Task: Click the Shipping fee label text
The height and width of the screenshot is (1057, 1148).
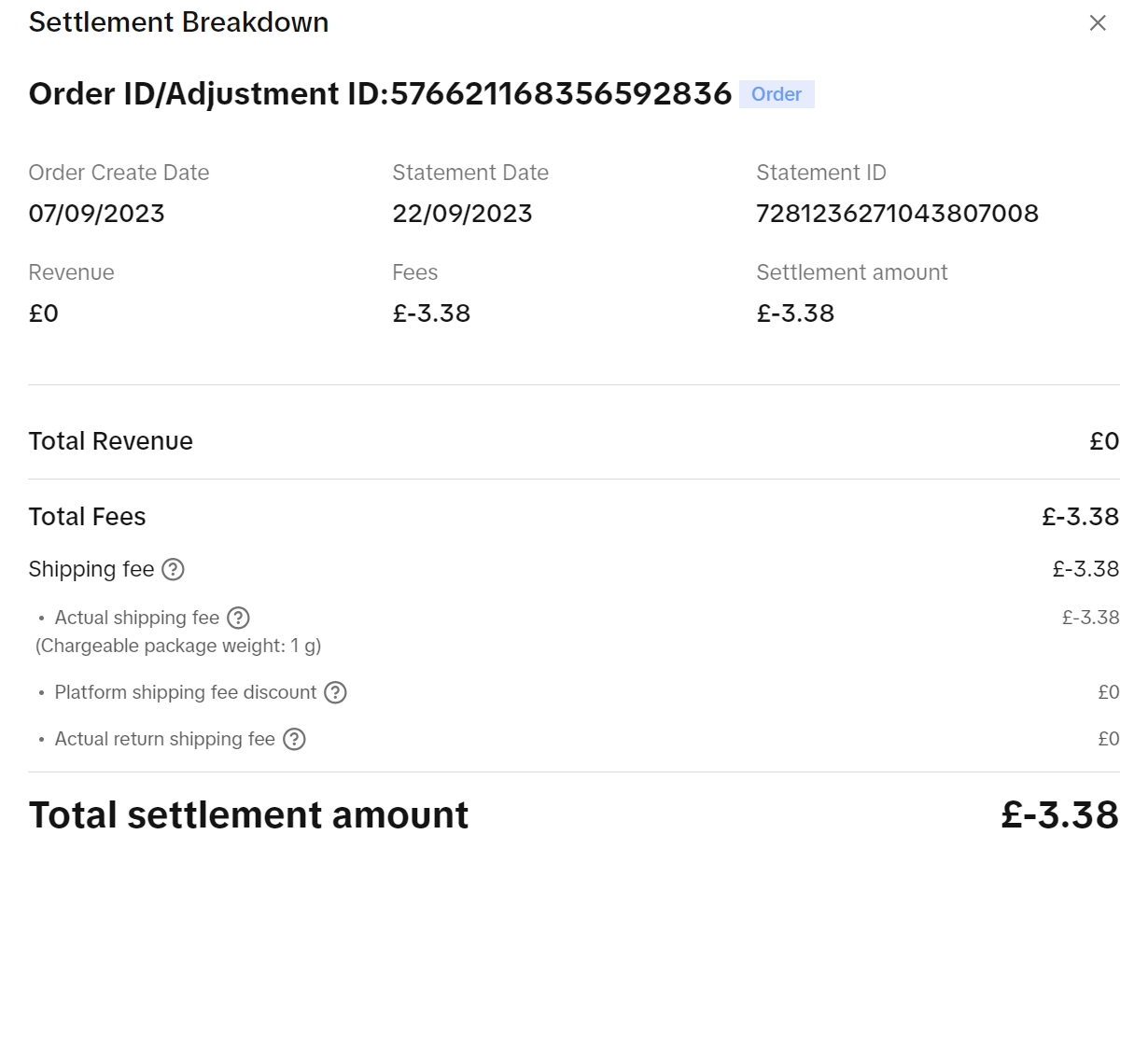Action: pyautogui.click(x=91, y=569)
